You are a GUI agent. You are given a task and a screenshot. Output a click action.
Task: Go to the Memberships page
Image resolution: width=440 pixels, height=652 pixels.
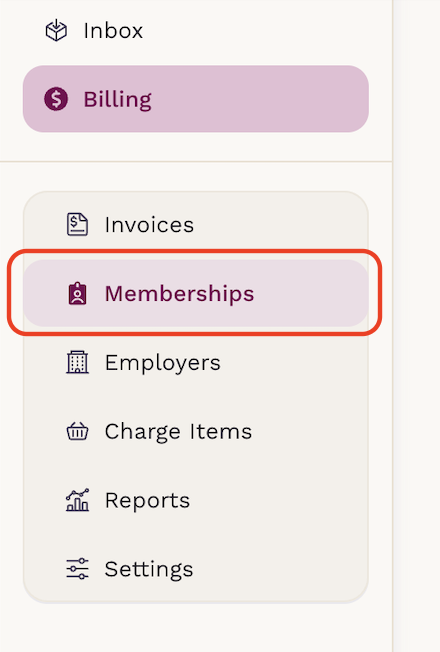point(195,294)
